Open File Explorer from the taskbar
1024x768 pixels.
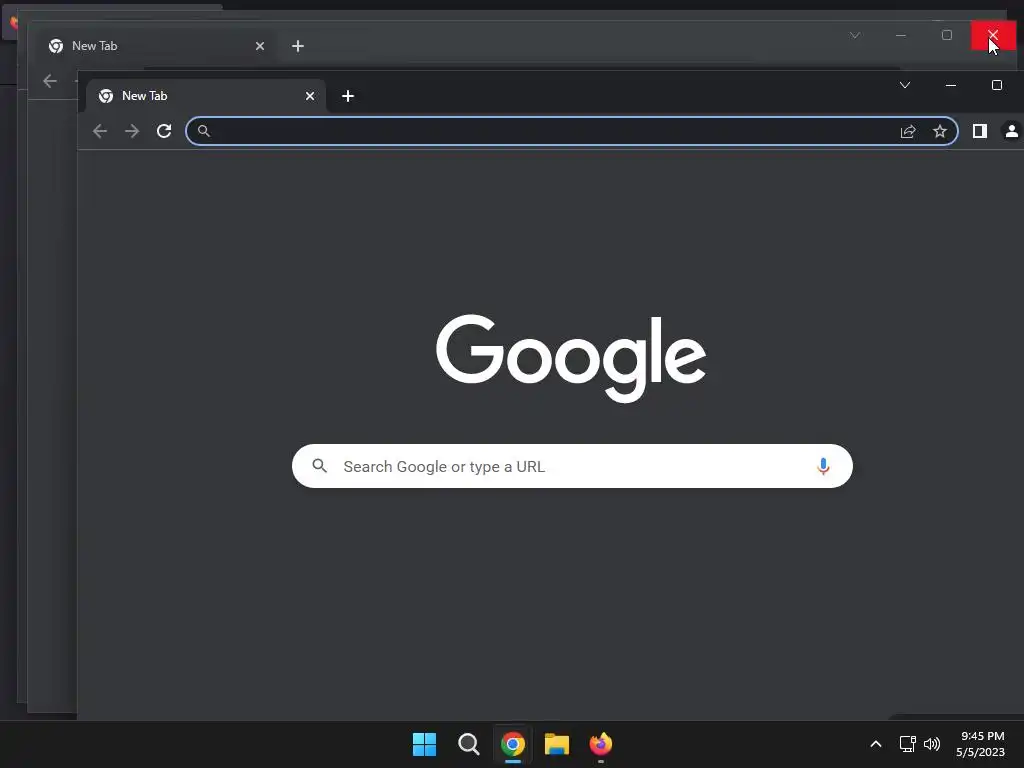557,744
